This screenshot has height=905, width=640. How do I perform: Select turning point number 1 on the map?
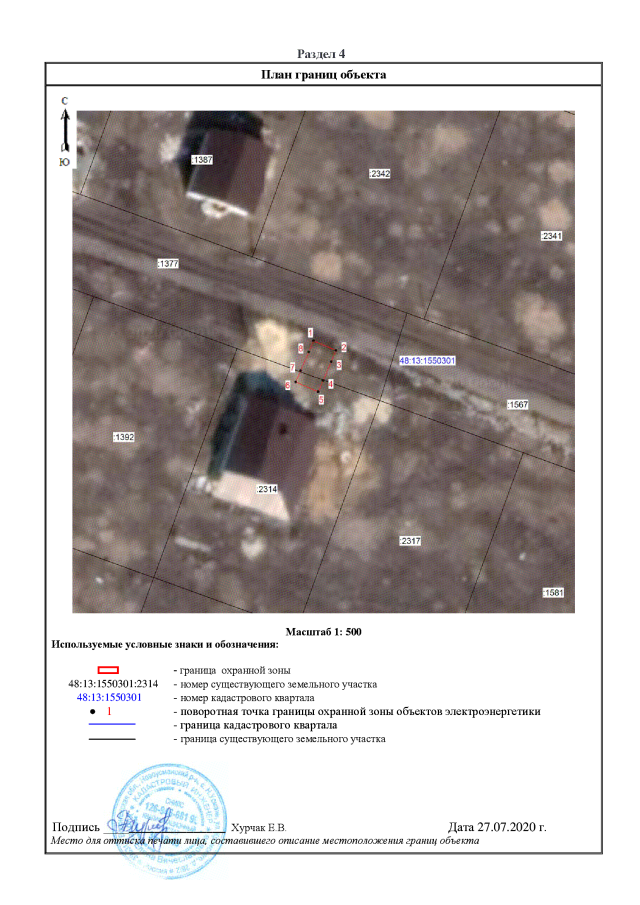(x=311, y=333)
